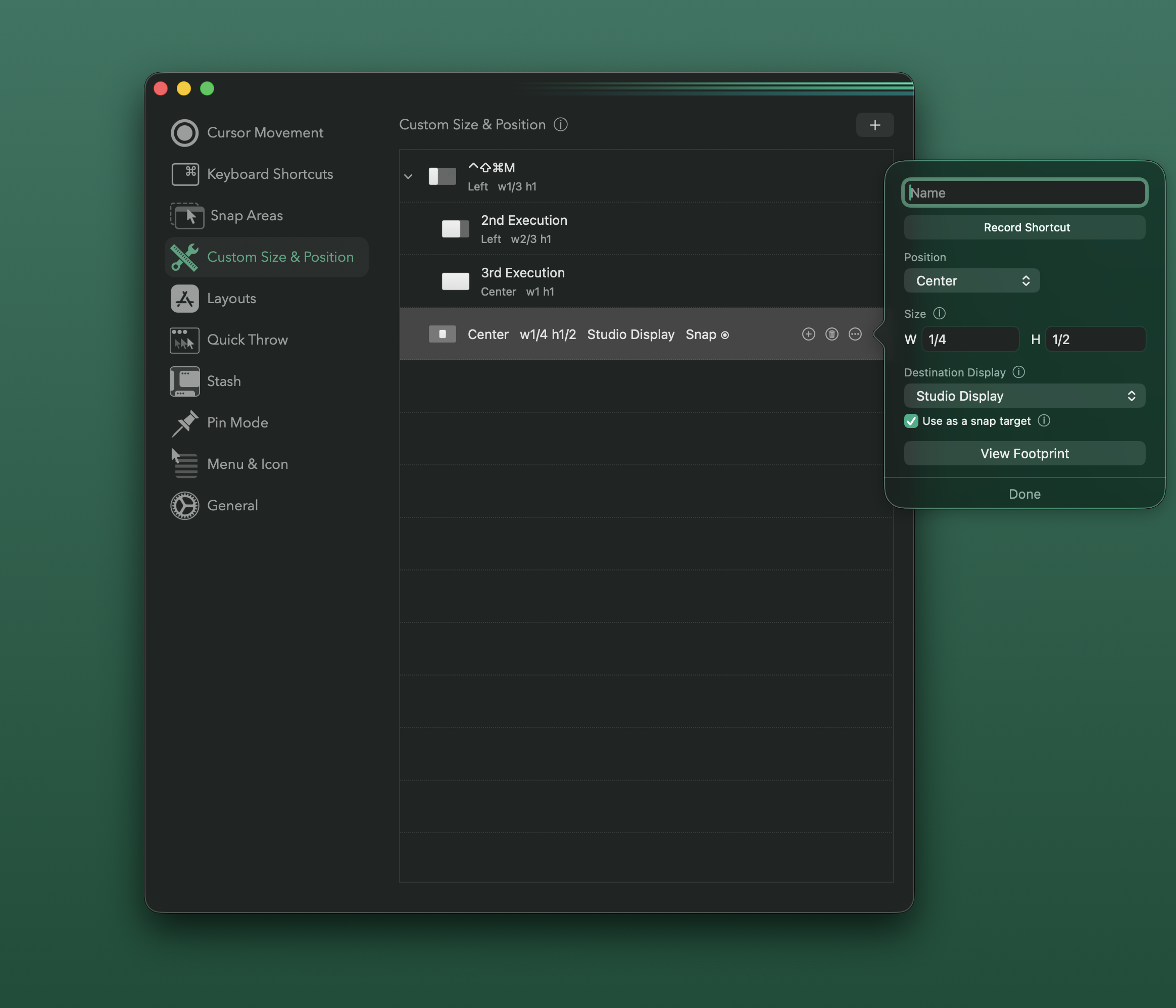
Task: Go to Snap Areas section
Action: coord(227,215)
